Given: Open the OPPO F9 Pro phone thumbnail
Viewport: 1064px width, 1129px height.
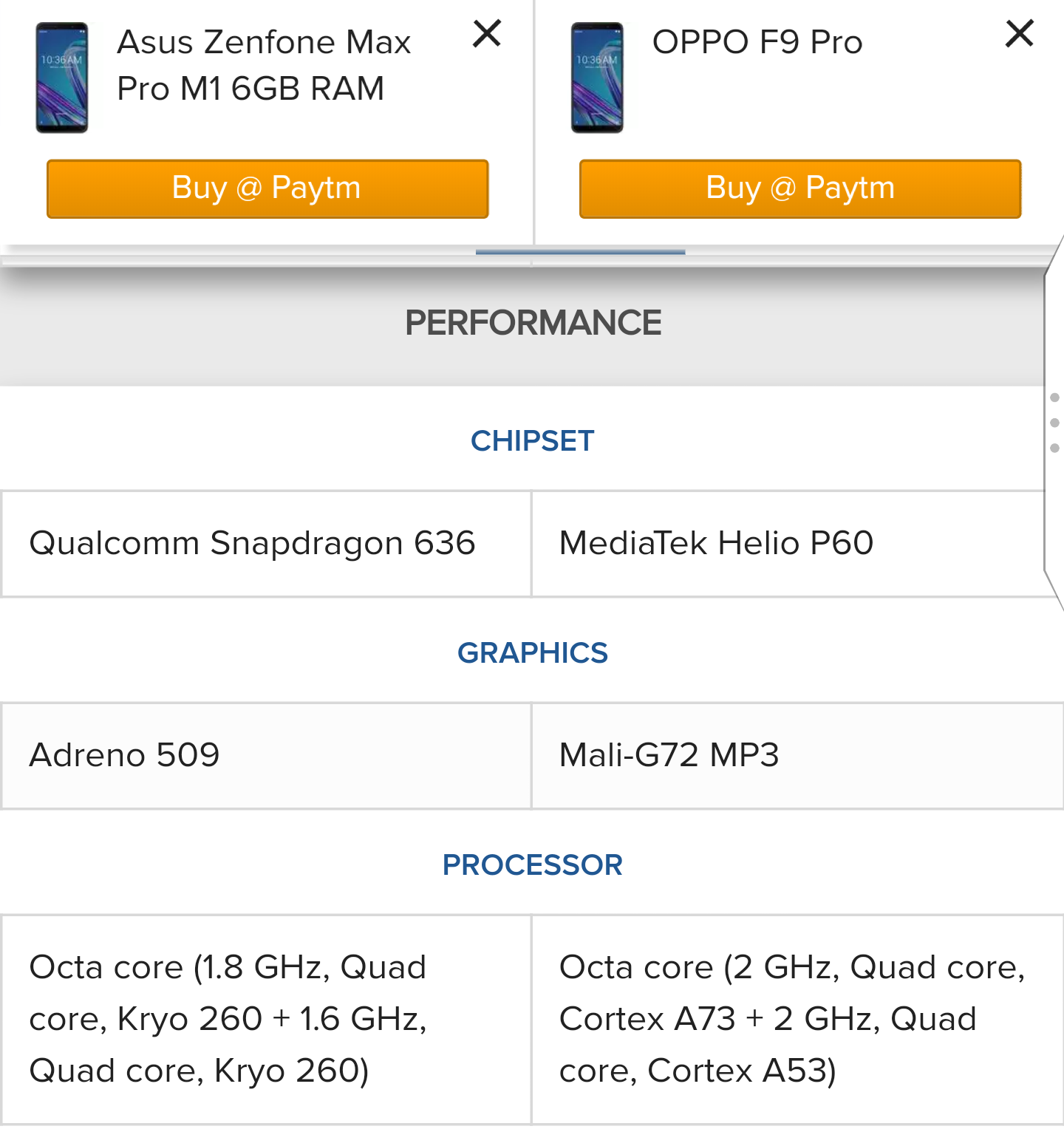Looking at the screenshot, I should coord(597,78).
